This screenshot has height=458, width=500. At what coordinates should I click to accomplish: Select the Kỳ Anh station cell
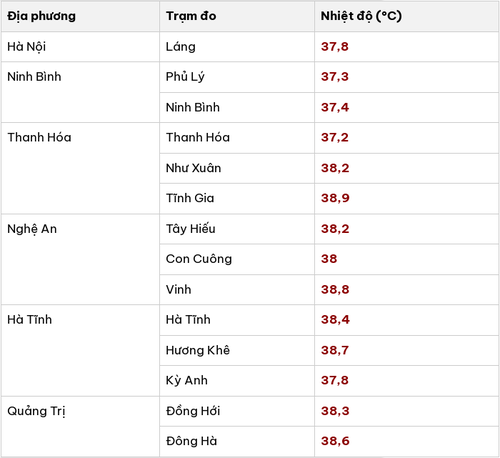click(237, 380)
